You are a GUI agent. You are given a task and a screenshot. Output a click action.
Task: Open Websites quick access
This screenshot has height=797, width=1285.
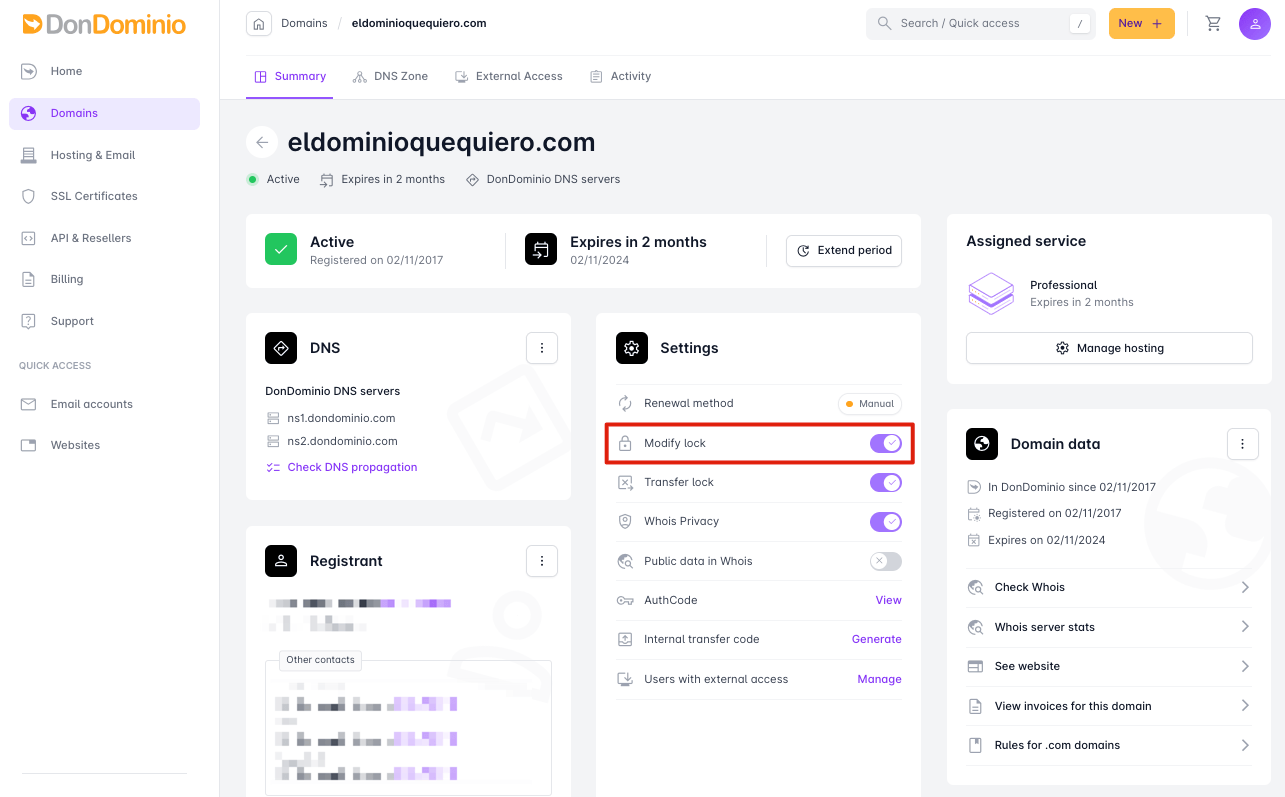click(x=104, y=445)
